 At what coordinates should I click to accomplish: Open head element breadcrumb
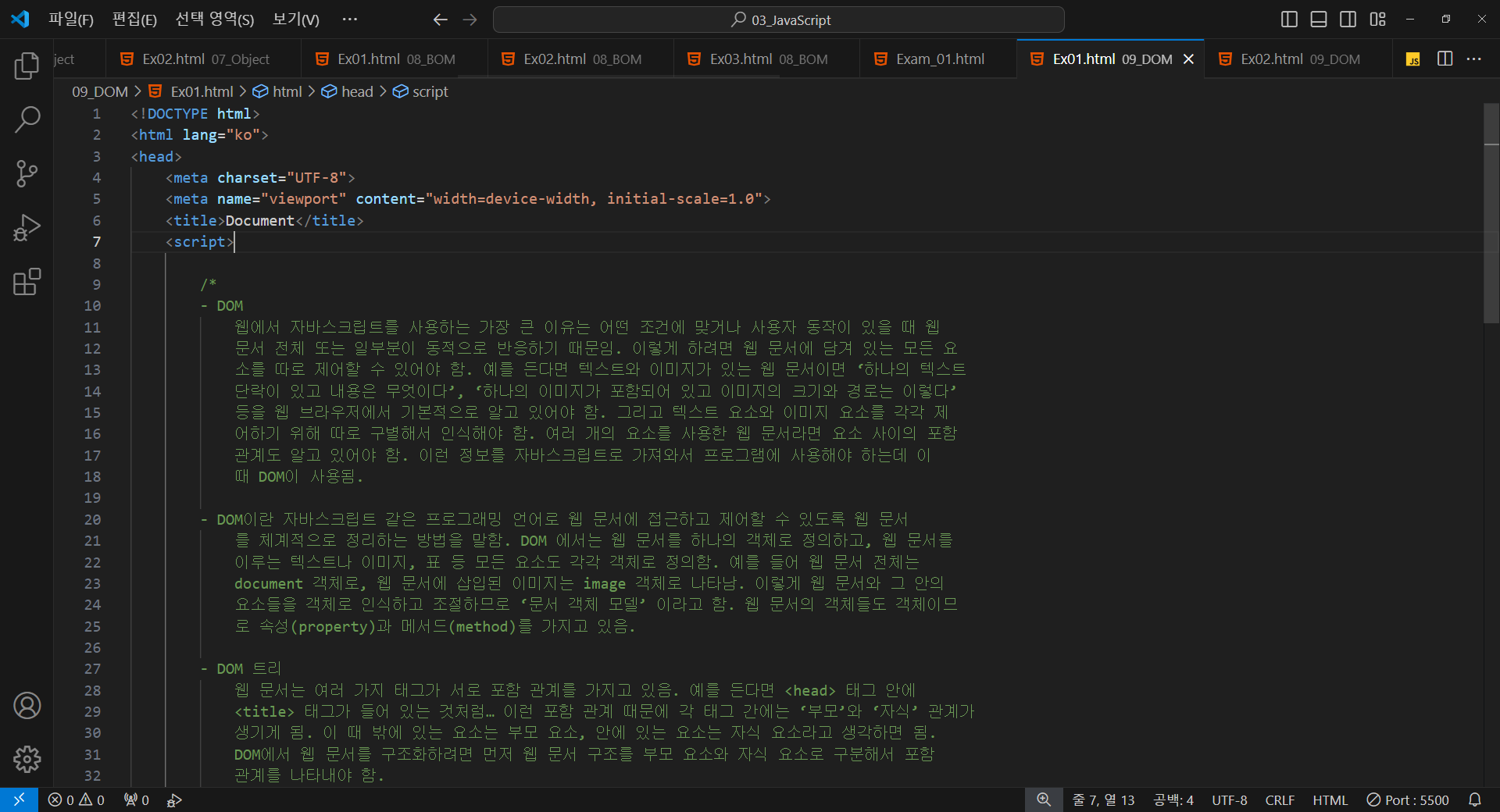click(348, 91)
